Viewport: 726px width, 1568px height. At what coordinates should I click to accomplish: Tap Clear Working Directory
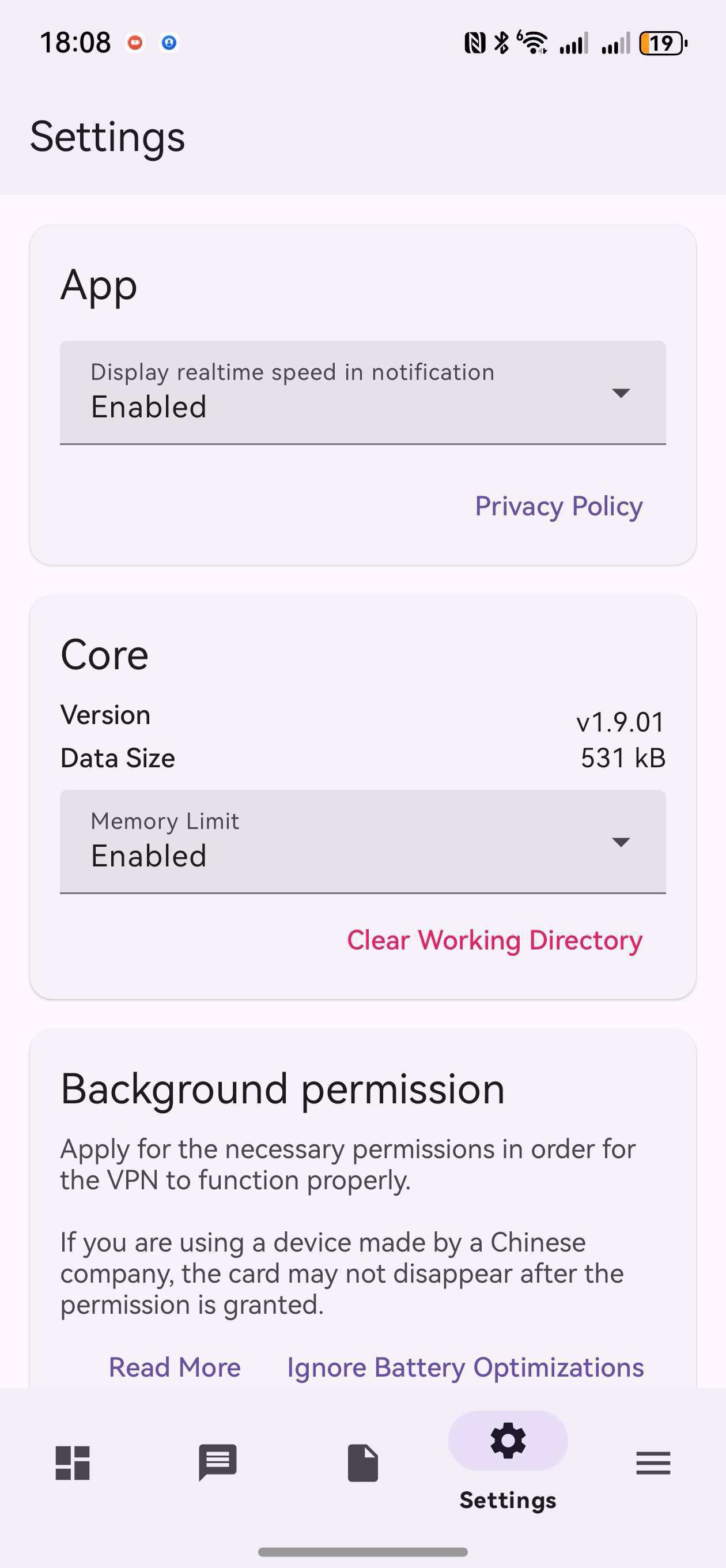click(x=494, y=940)
